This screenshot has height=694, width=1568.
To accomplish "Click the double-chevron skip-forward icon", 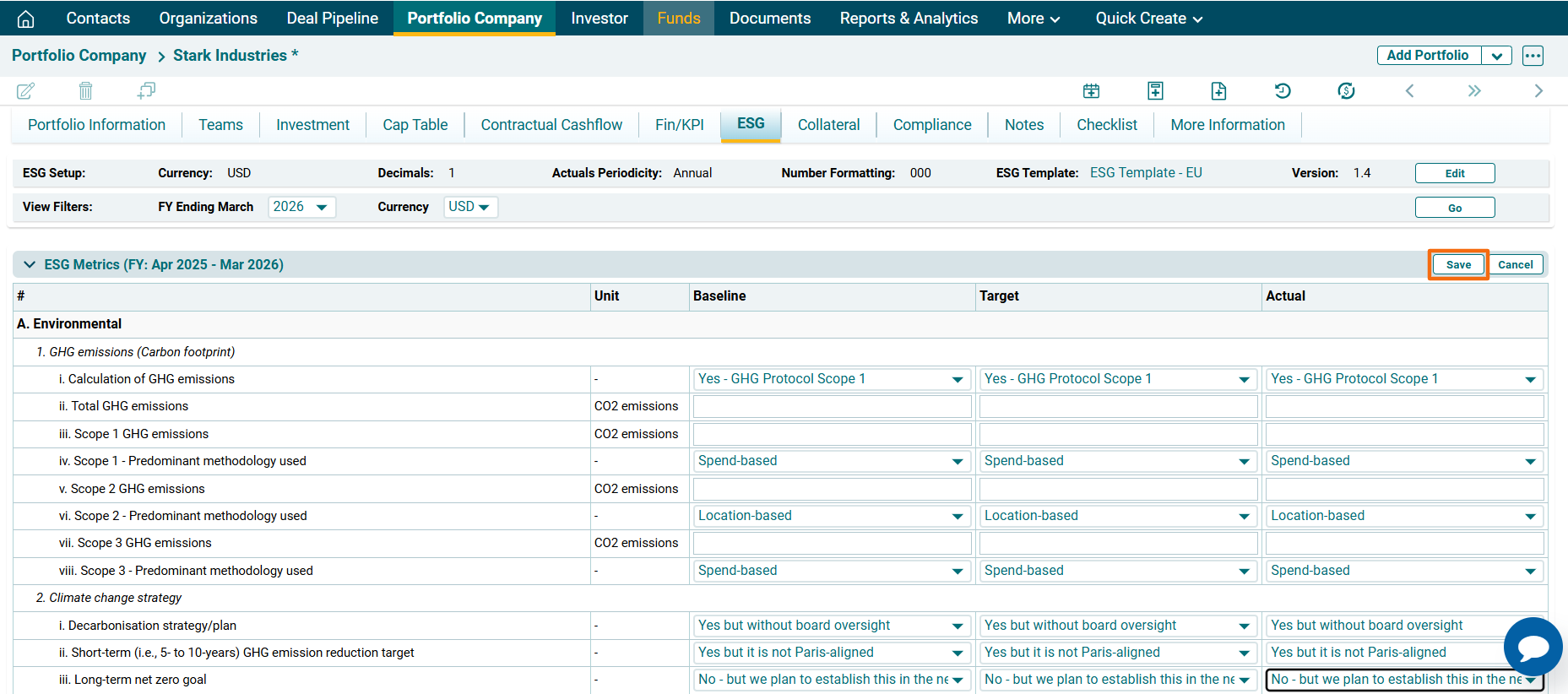I will pyautogui.click(x=1473, y=90).
